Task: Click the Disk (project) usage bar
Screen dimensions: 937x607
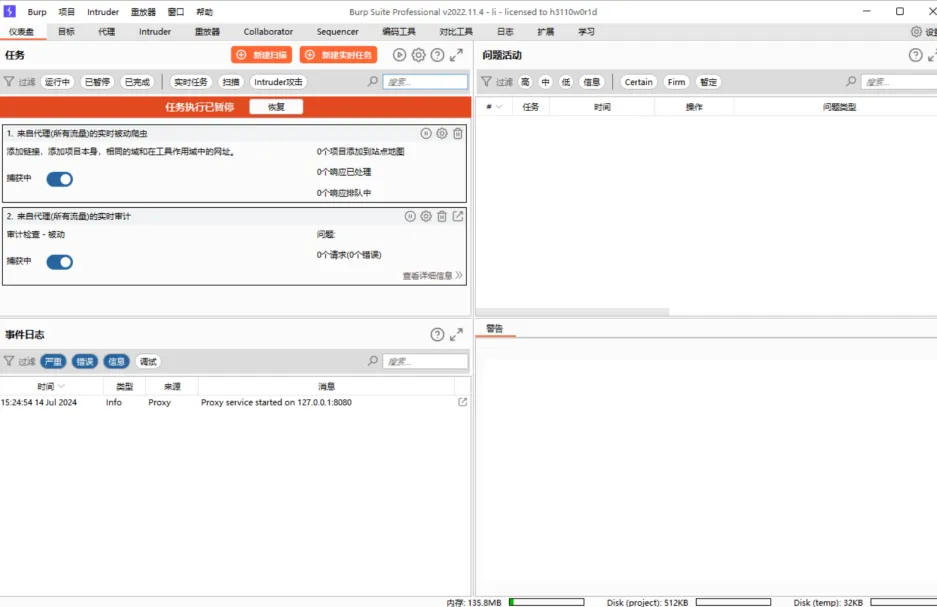Action: click(733, 602)
